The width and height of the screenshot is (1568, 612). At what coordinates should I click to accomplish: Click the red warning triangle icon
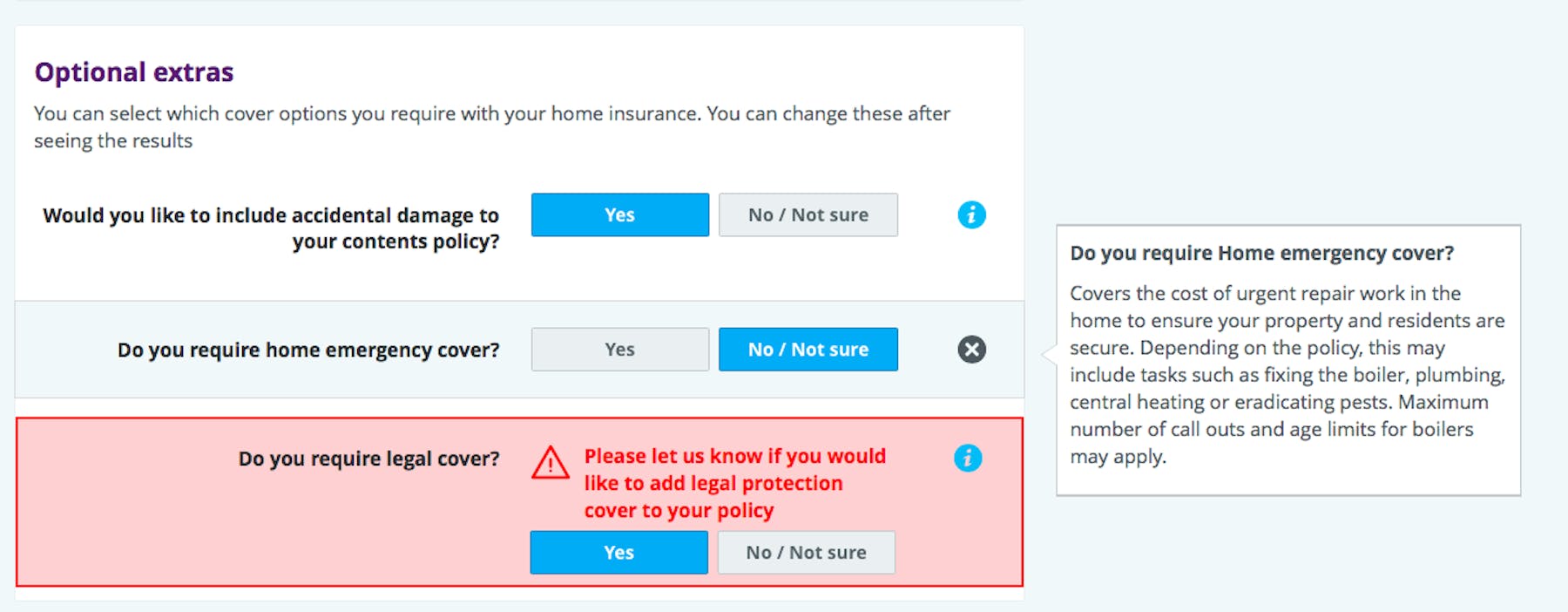point(551,463)
